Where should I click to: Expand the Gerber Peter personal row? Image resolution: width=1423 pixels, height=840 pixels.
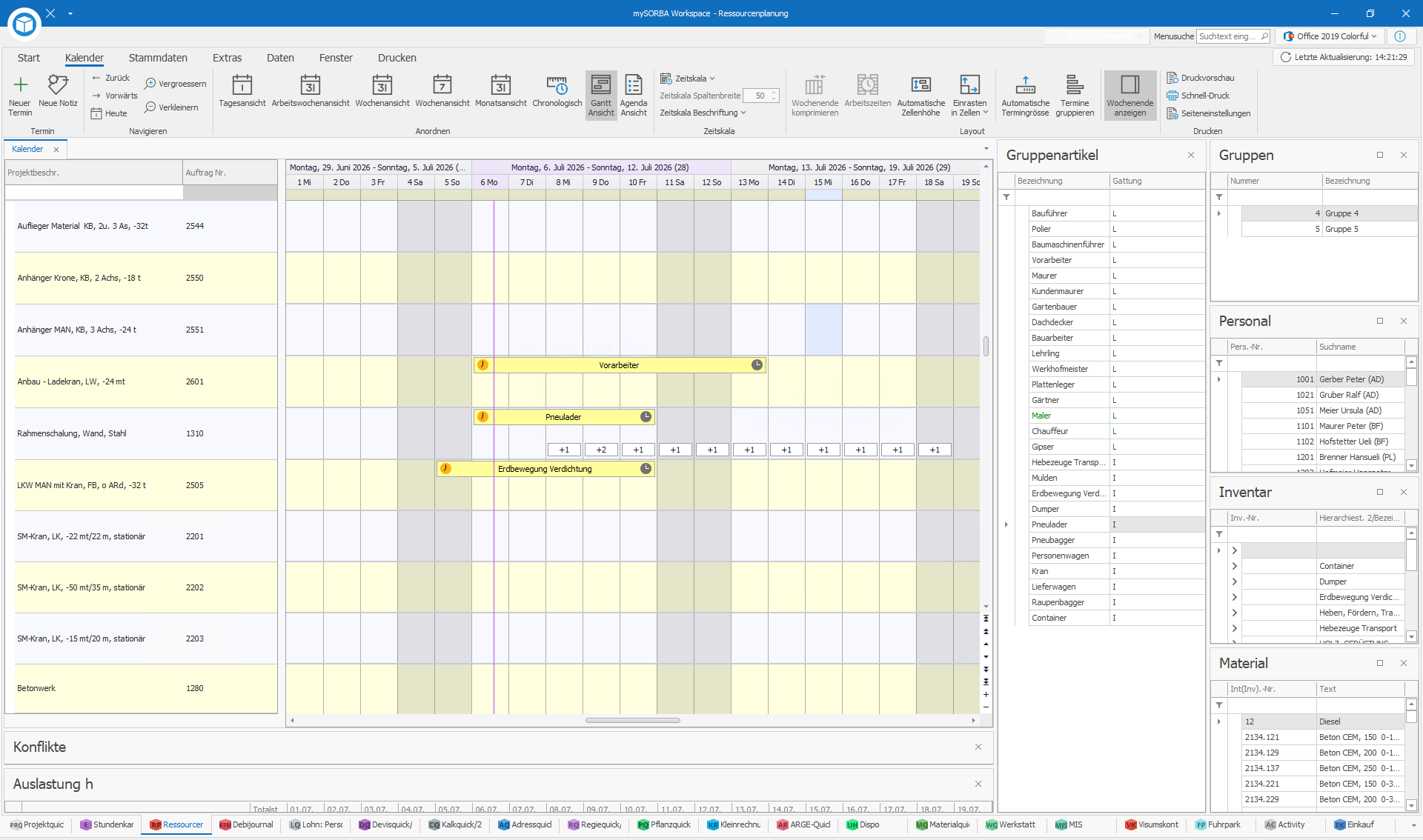1218,379
